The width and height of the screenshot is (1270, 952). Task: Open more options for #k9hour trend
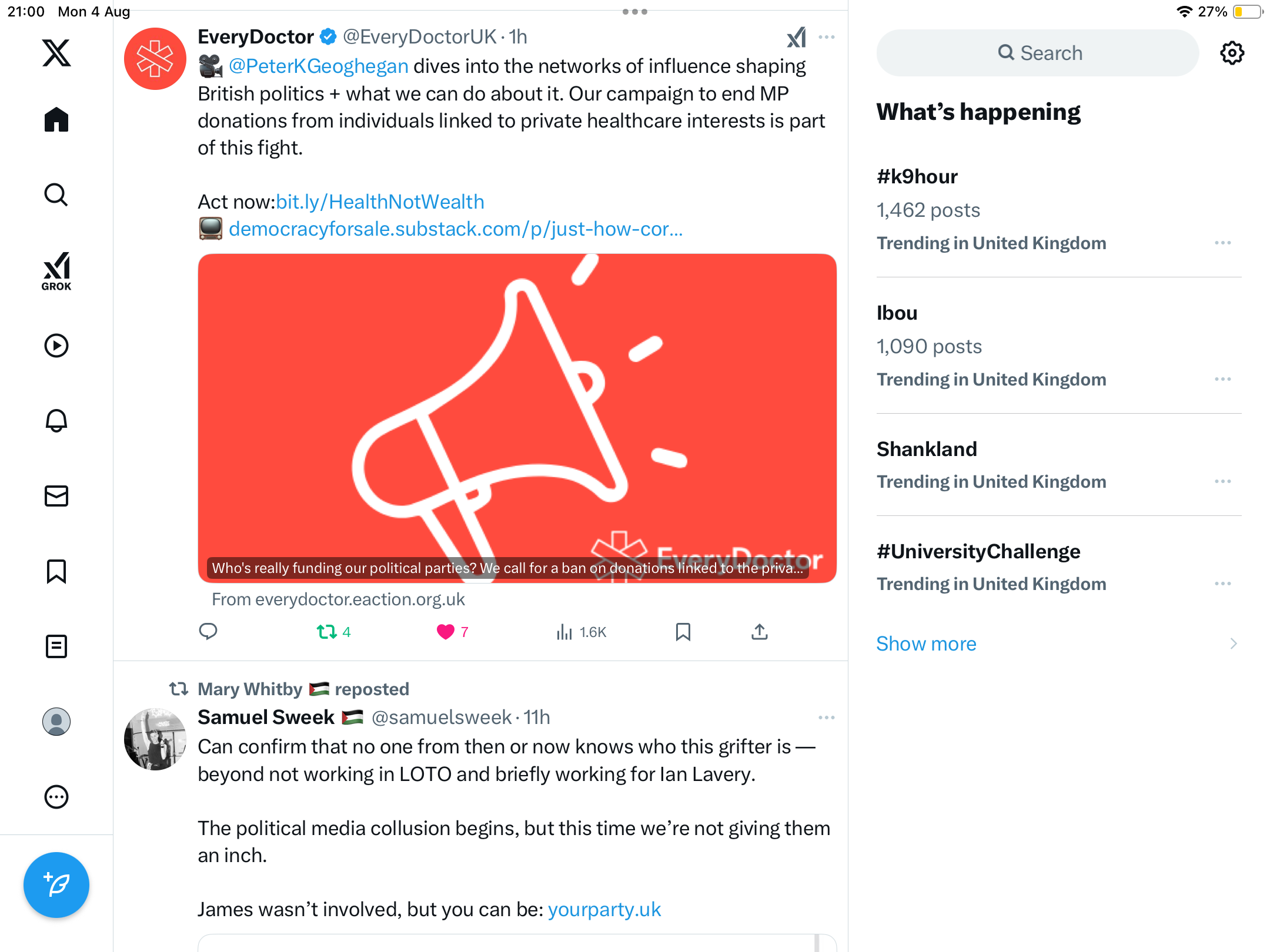coord(1222,243)
